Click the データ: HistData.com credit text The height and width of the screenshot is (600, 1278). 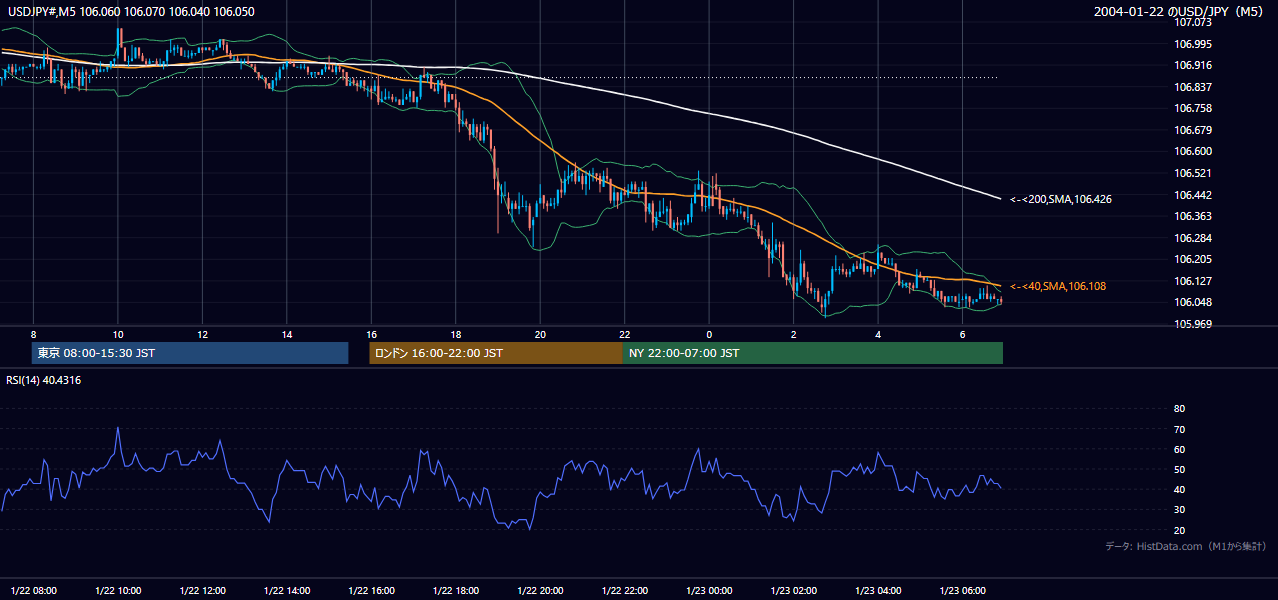1186,547
